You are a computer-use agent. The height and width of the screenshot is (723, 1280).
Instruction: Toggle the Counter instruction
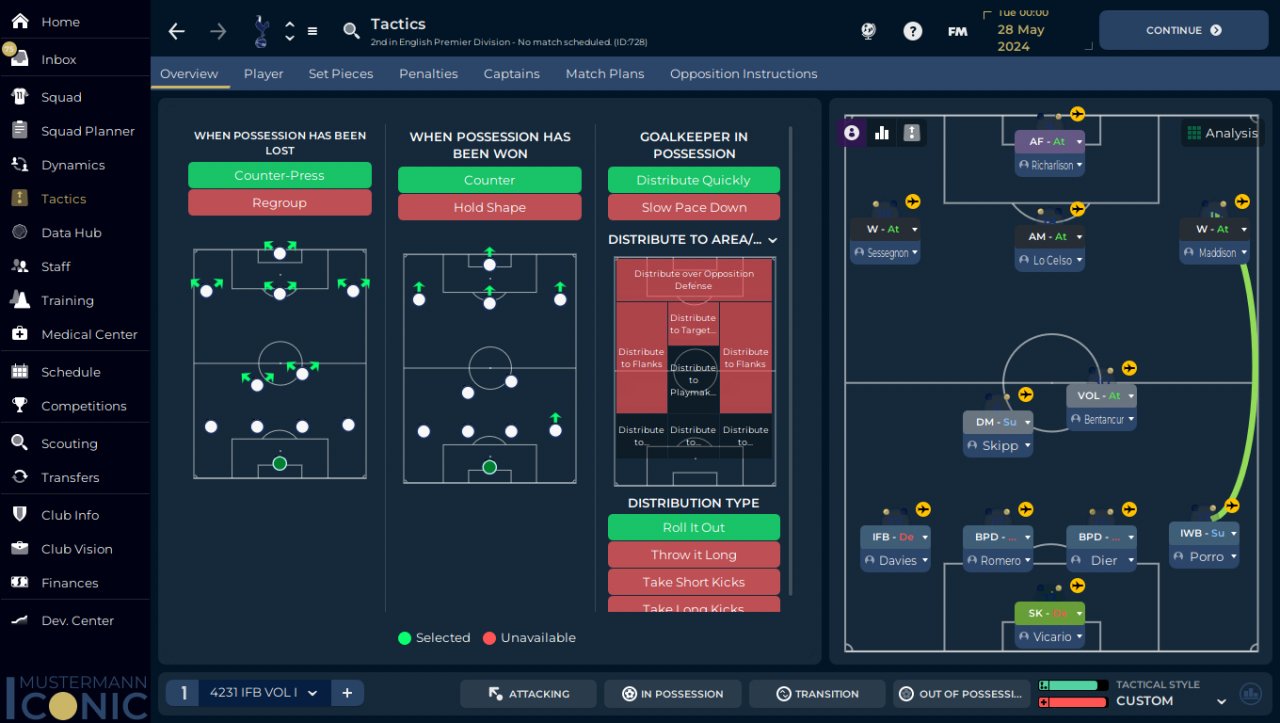pyautogui.click(x=490, y=180)
